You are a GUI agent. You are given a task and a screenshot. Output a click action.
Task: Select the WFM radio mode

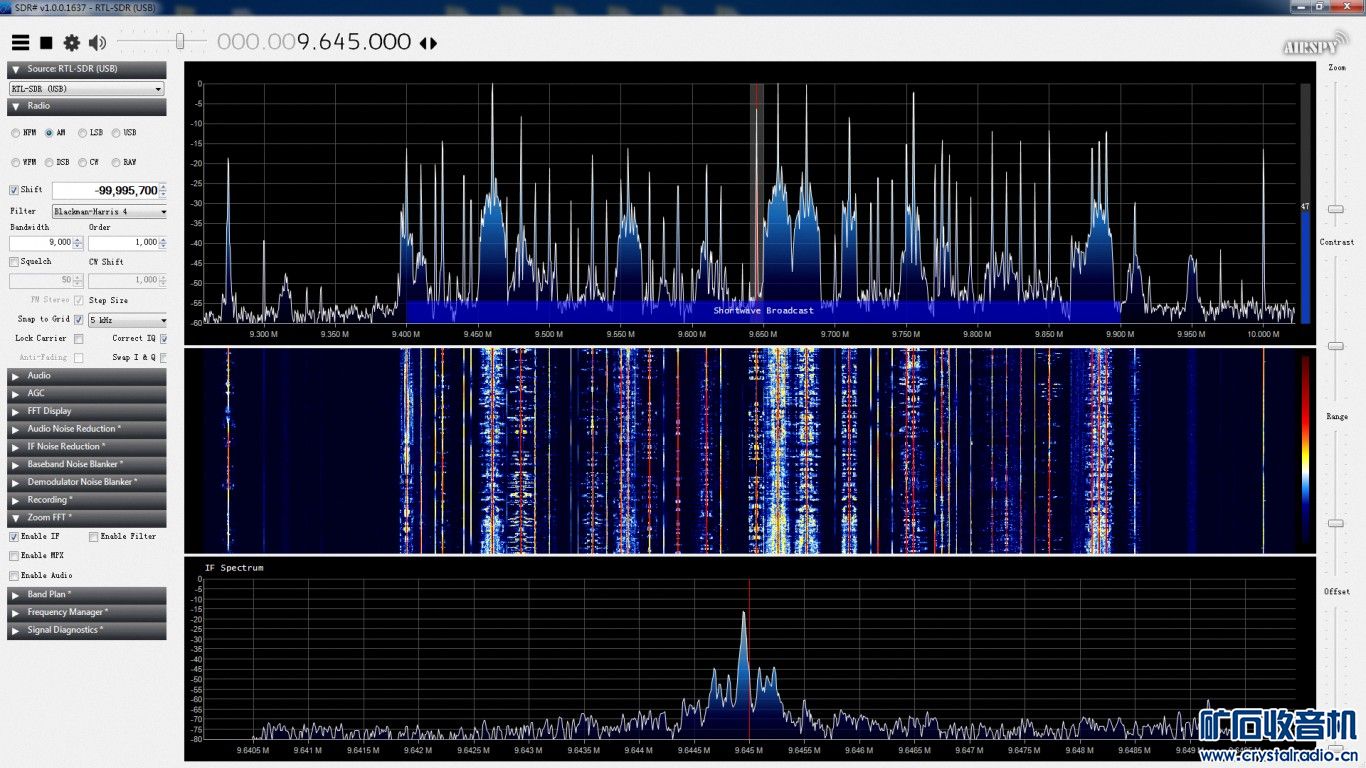pyautogui.click(x=15, y=162)
